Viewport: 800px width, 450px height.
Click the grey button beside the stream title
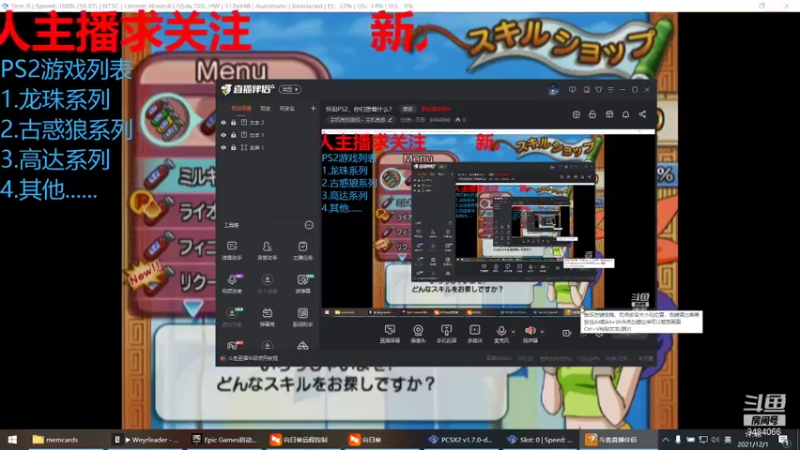(x=408, y=109)
